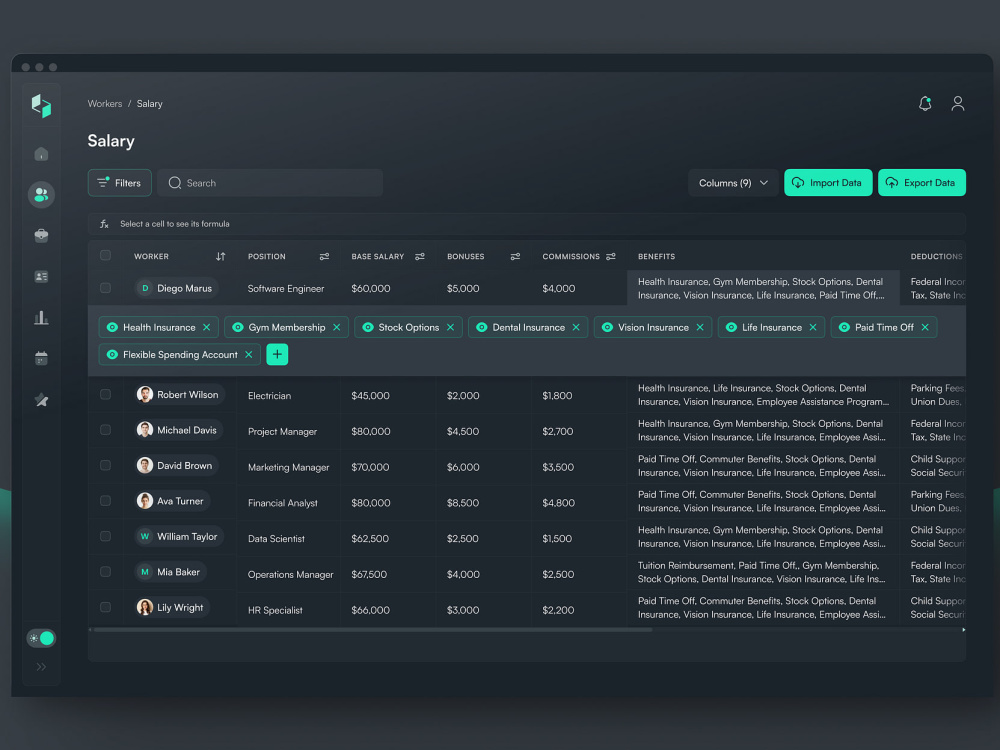Toggle Health Insurance tag eye icon

pyautogui.click(x=112, y=327)
